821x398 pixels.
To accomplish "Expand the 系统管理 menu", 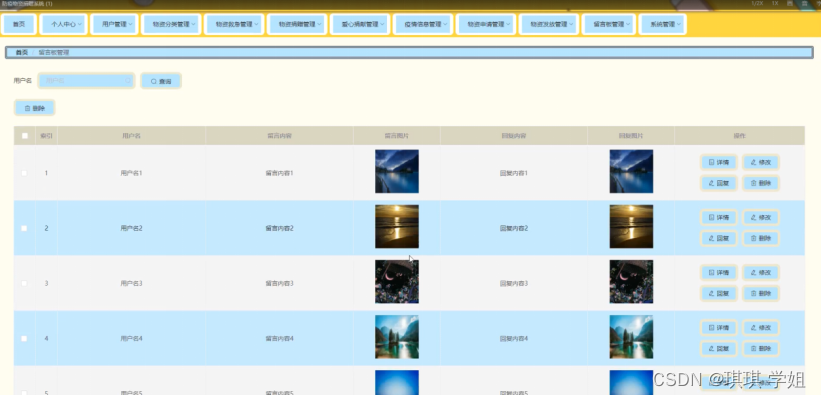I will [662, 24].
